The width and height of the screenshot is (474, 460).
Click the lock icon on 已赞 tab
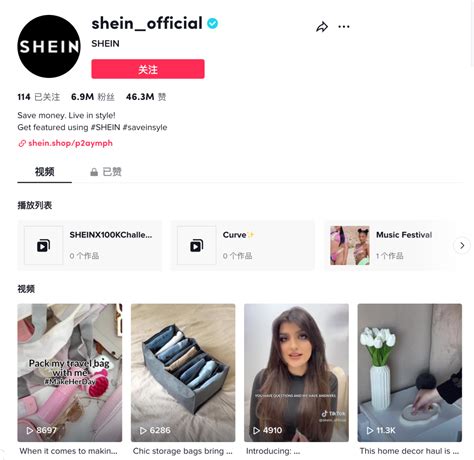[x=94, y=172]
